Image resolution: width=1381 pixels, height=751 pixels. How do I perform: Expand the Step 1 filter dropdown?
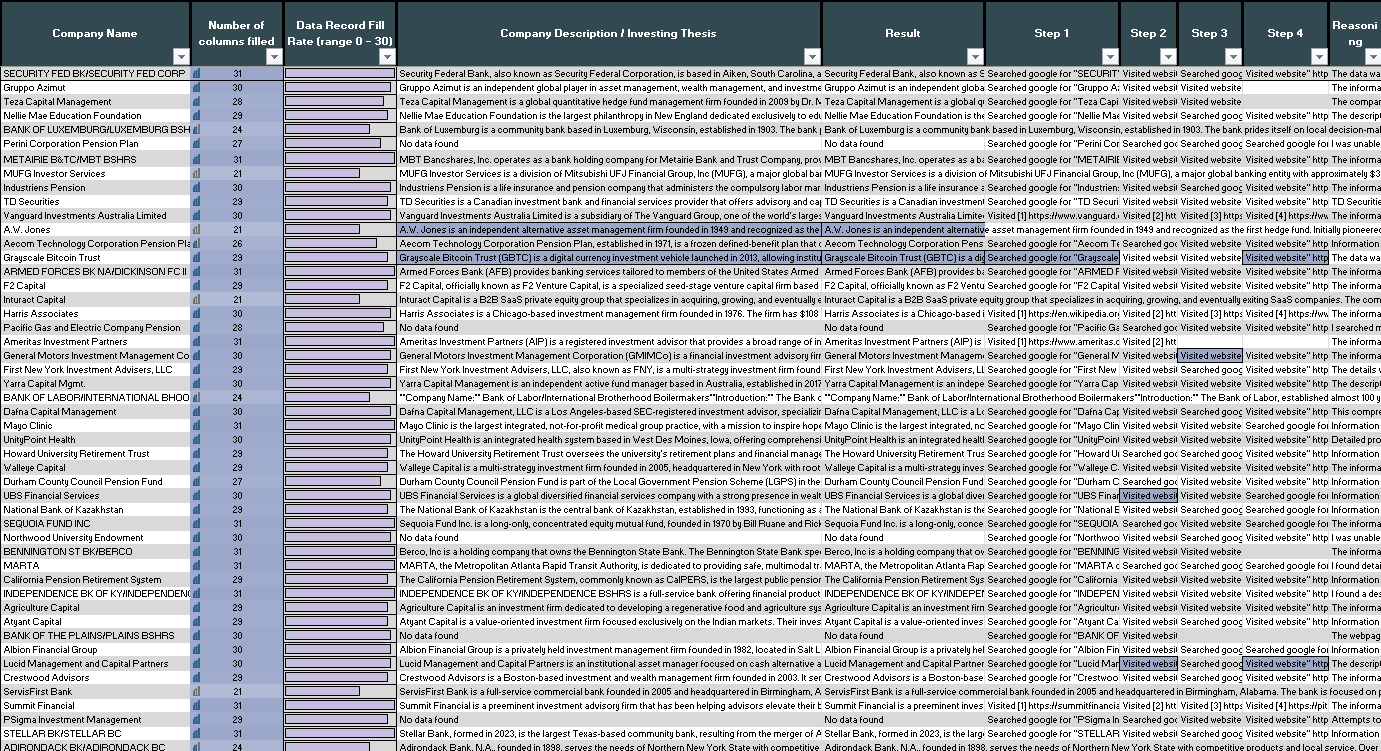1109,57
